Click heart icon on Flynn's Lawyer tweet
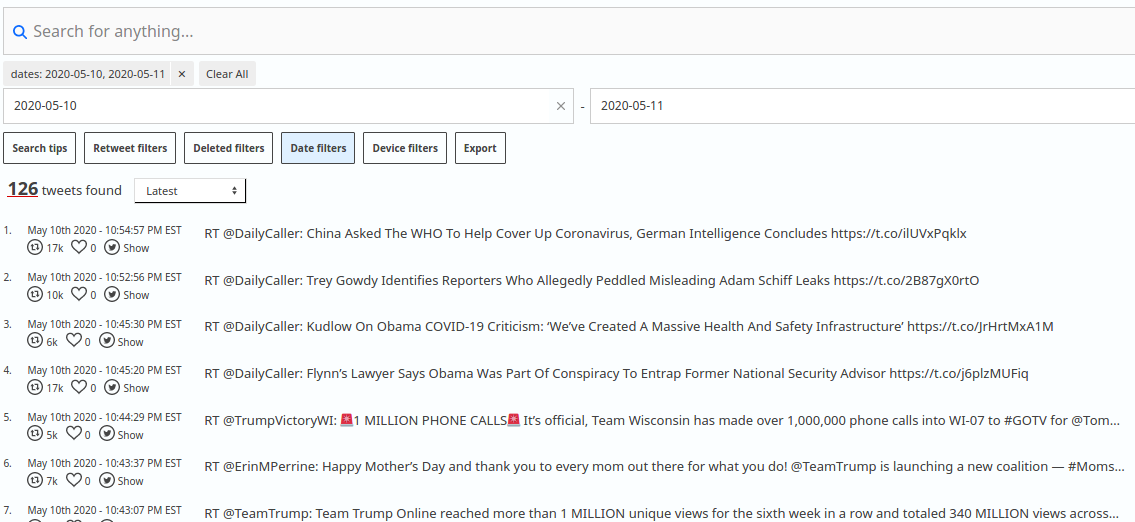 pos(78,388)
